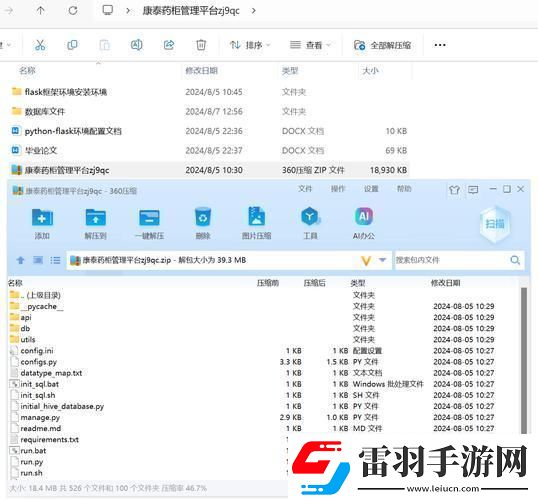Click the up-level arrow in 360压缩 path bar

(x=21, y=260)
